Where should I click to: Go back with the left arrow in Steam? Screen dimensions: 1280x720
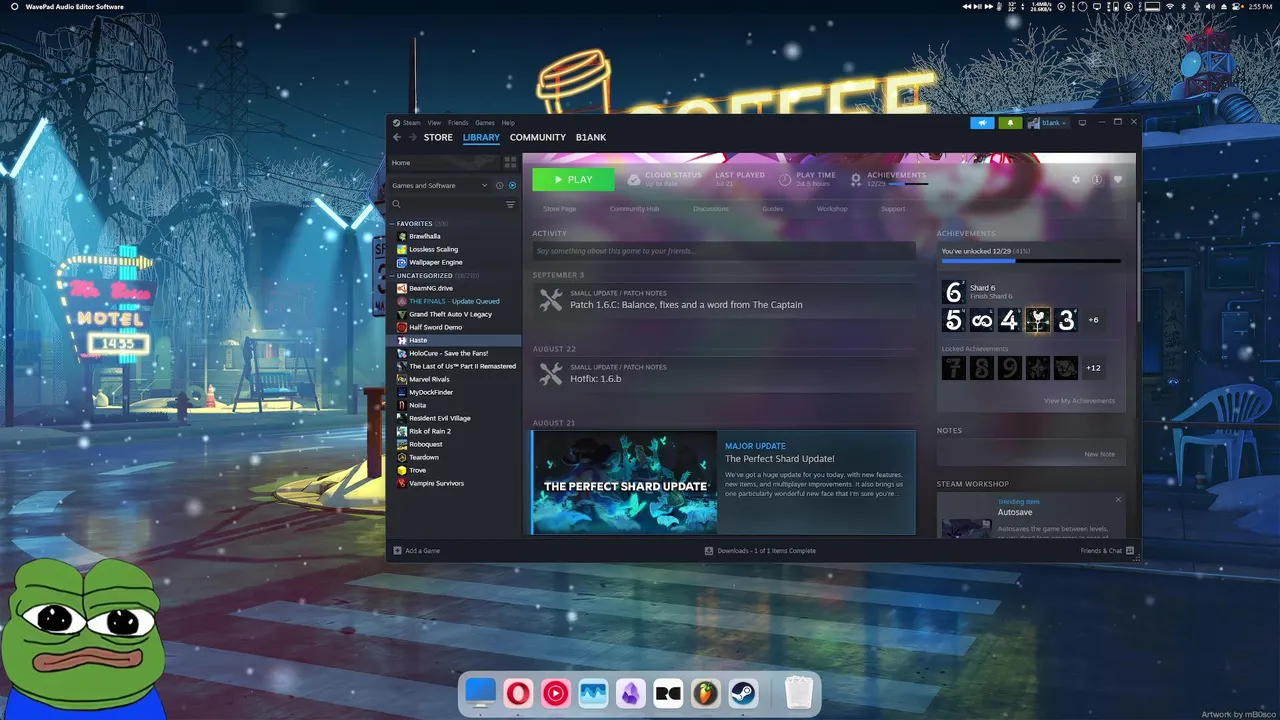click(x=397, y=137)
